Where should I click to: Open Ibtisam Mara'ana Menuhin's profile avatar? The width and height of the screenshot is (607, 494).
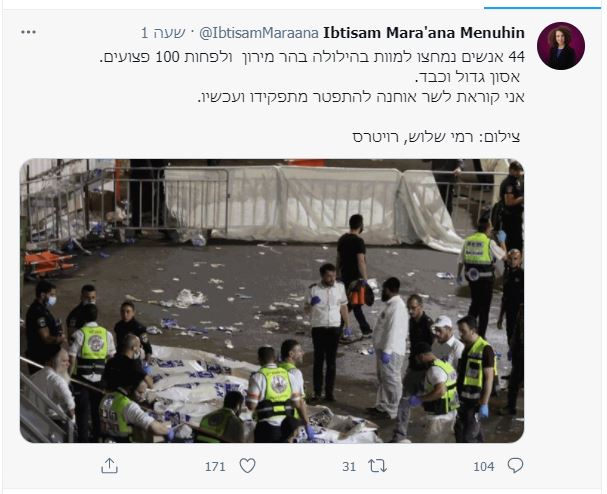pos(561,46)
